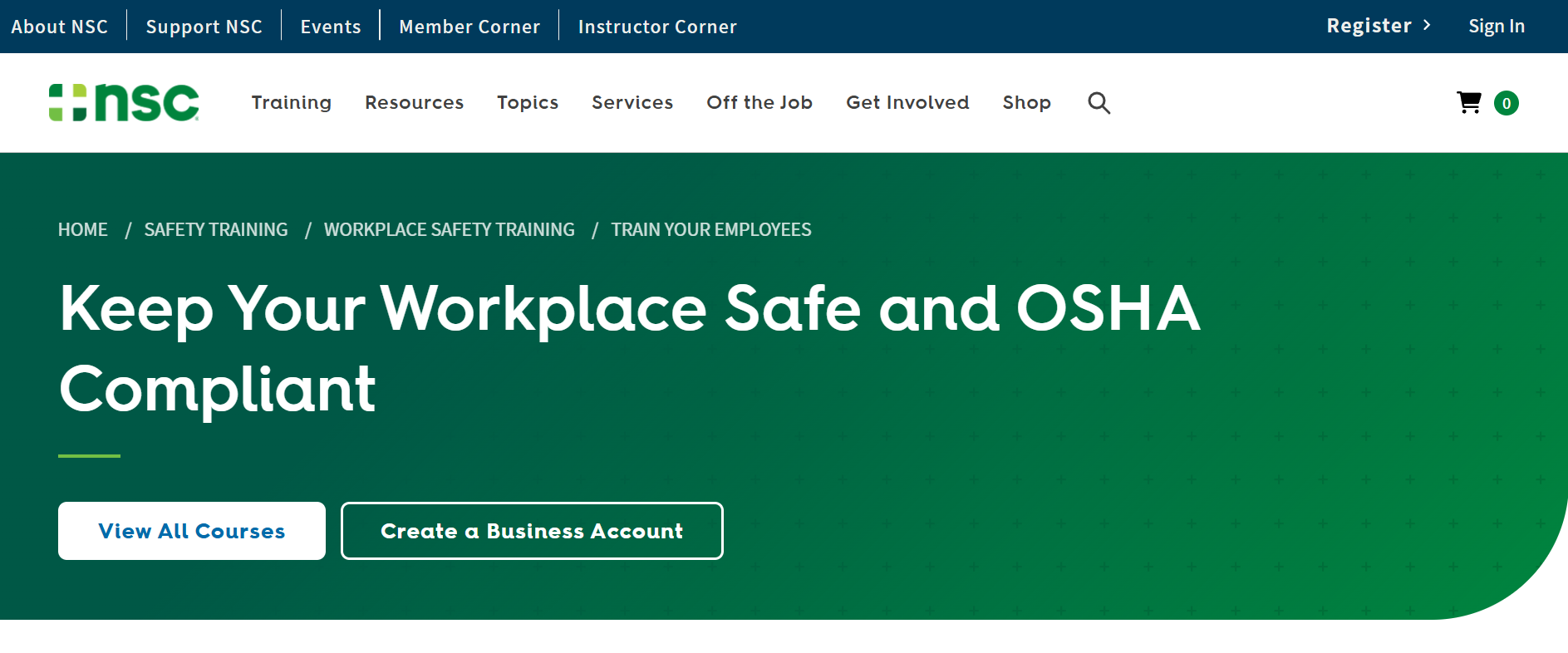The width and height of the screenshot is (1568, 653).
Task: Open the search magnifier icon
Action: tap(1099, 103)
